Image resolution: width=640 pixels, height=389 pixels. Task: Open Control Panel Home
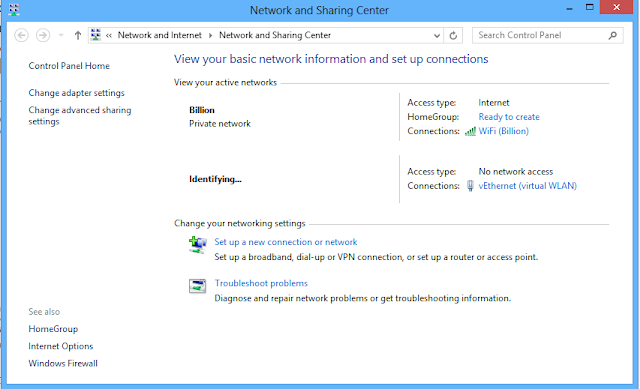click(69, 66)
